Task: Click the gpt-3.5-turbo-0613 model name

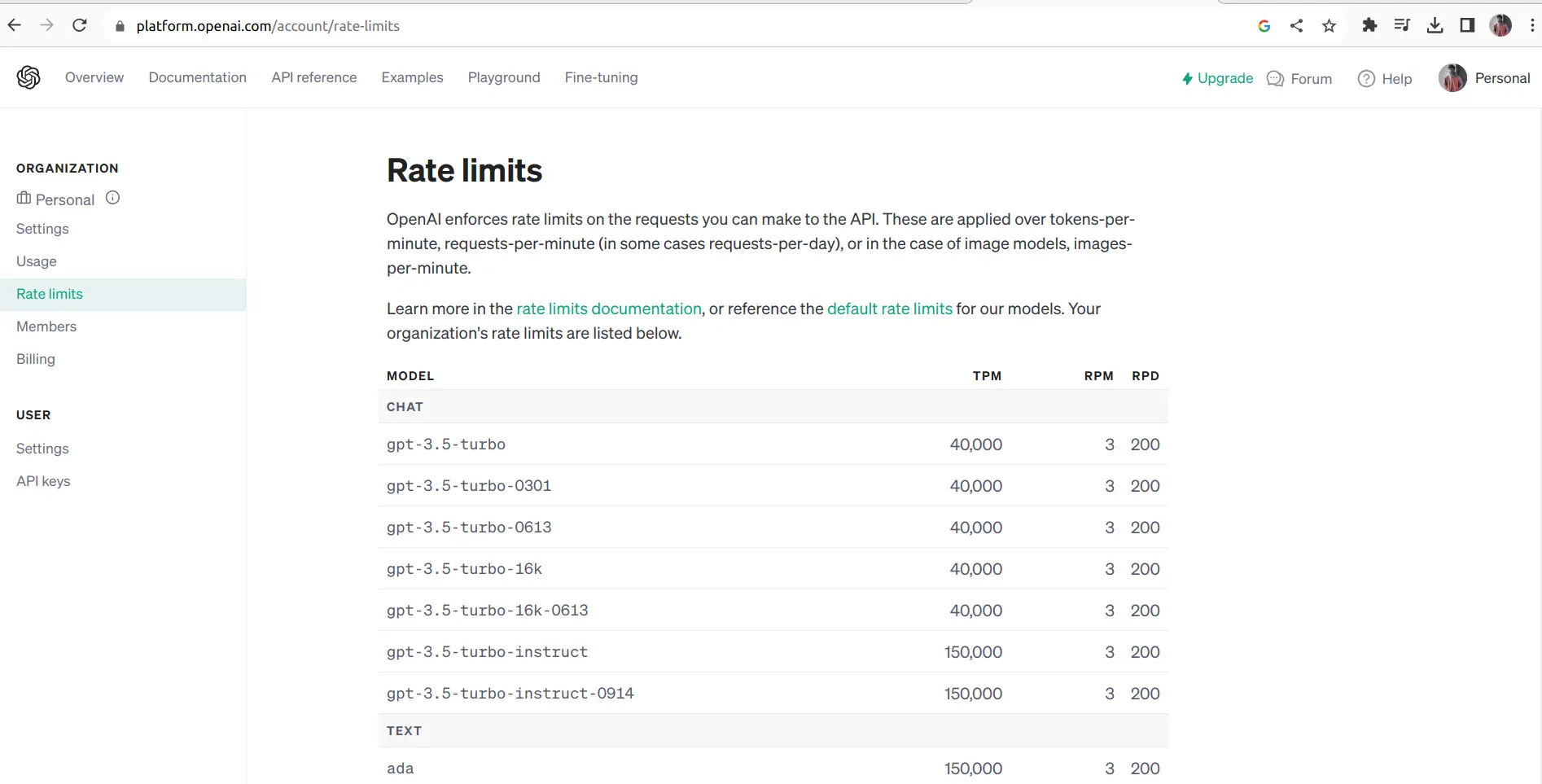Action: click(469, 528)
